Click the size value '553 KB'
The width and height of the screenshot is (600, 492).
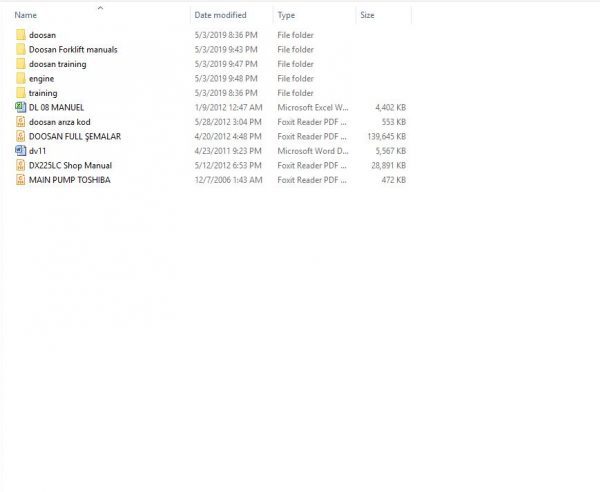(394, 122)
